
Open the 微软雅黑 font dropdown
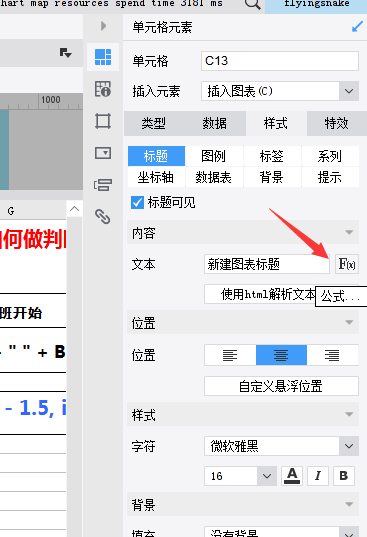tap(349, 446)
